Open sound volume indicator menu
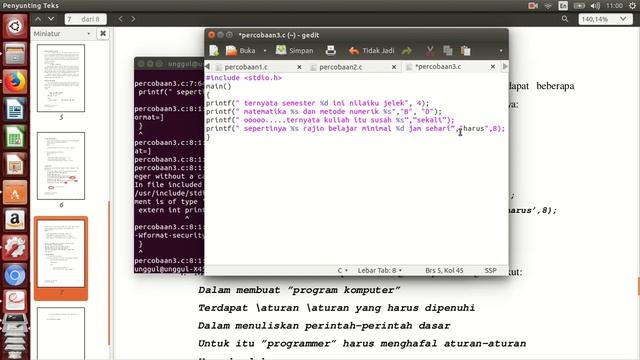640x360 pixels. click(x=595, y=6)
